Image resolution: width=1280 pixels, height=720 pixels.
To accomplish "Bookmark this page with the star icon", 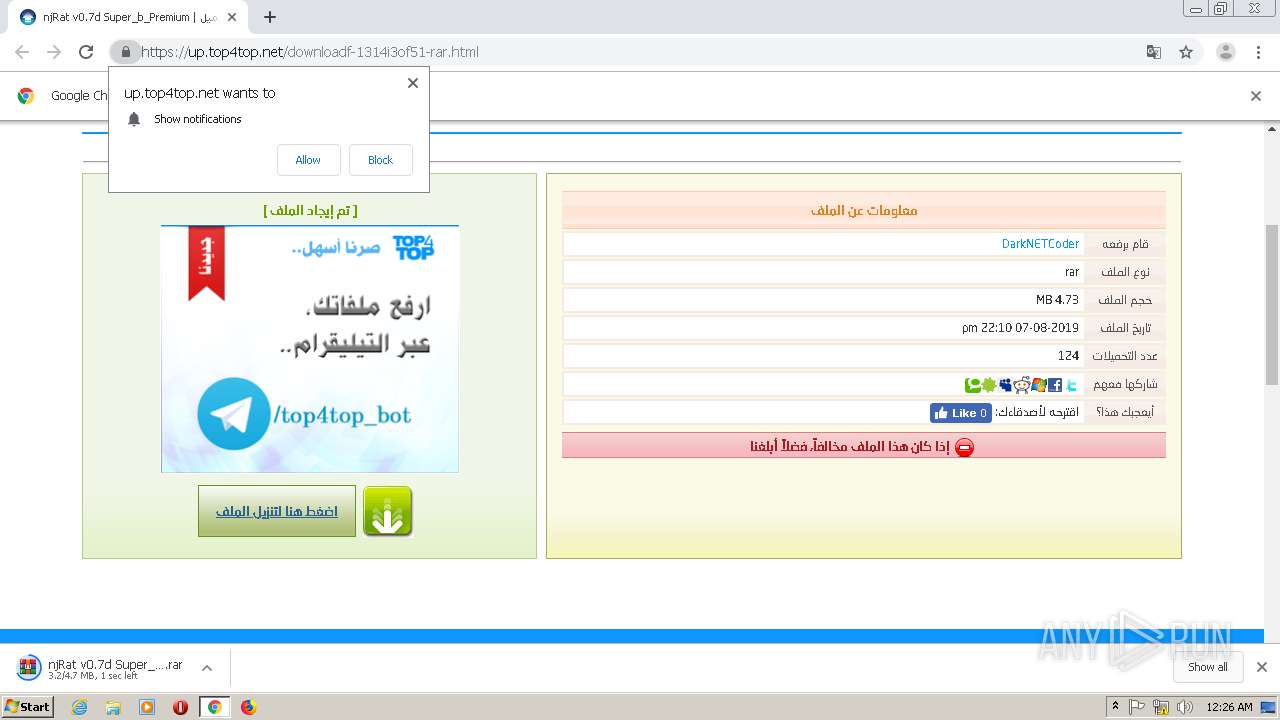I will (x=1186, y=52).
